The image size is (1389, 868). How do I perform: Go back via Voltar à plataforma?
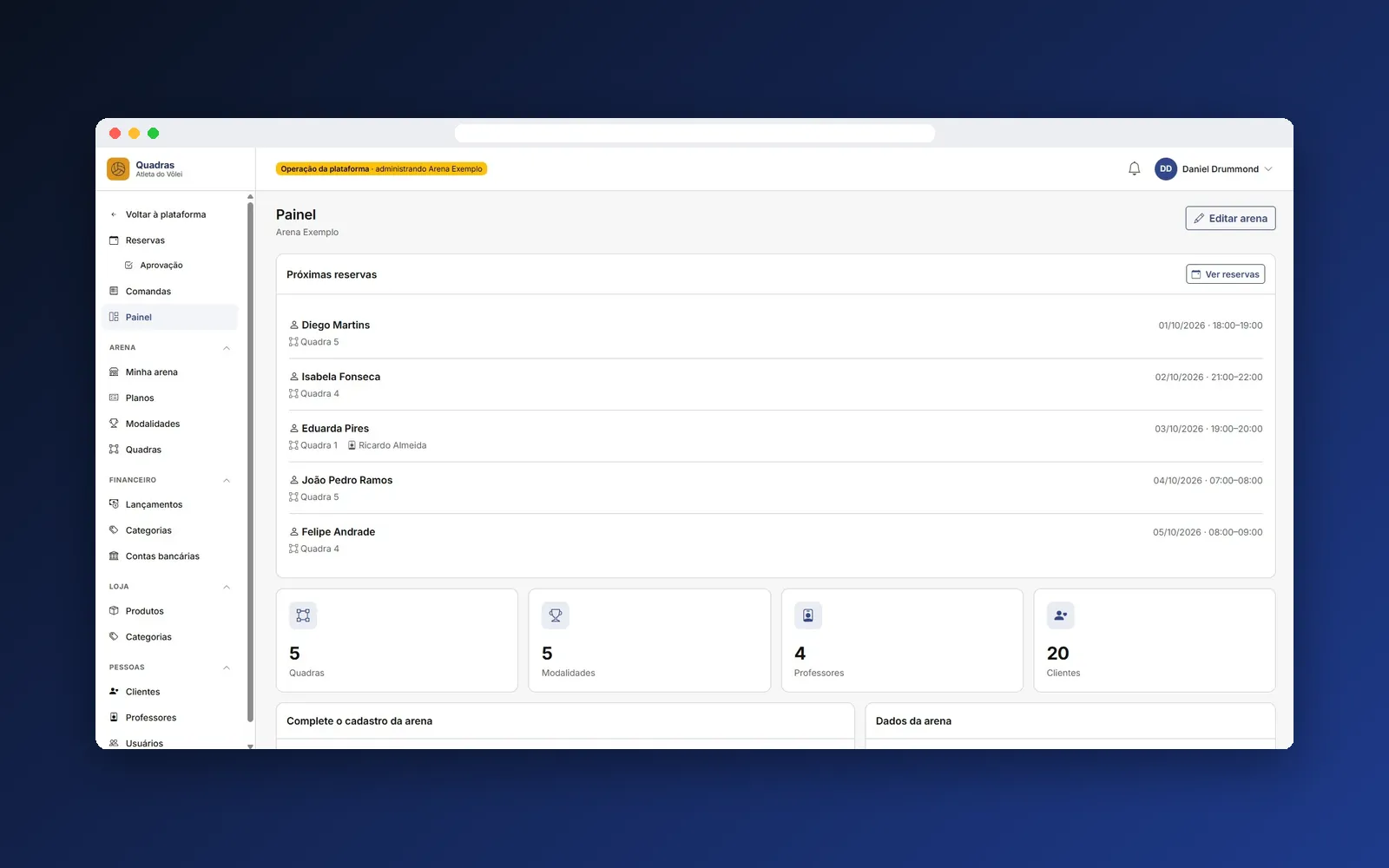click(x=170, y=214)
